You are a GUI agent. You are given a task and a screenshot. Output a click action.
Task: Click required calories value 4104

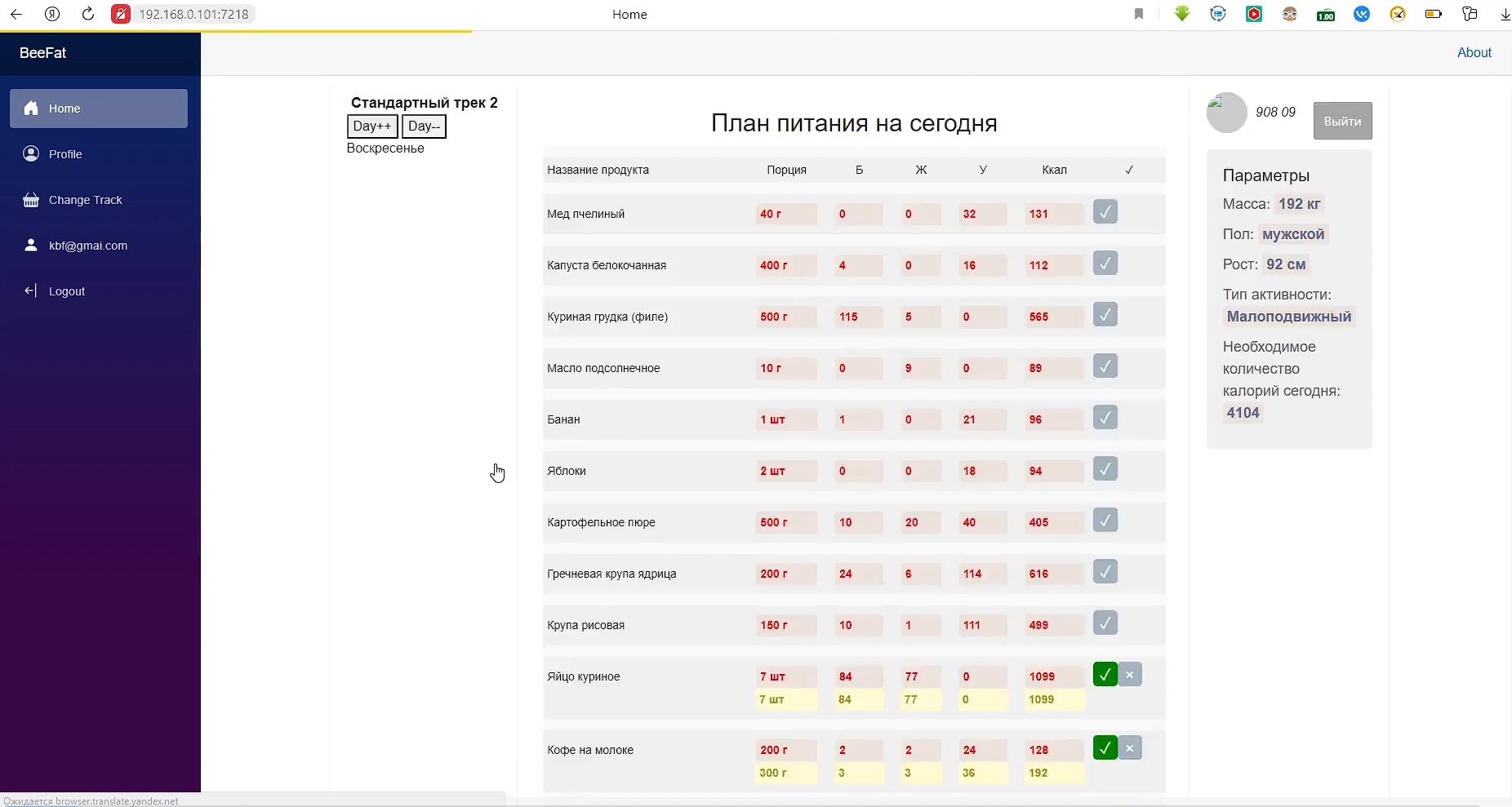(1243, 413)
